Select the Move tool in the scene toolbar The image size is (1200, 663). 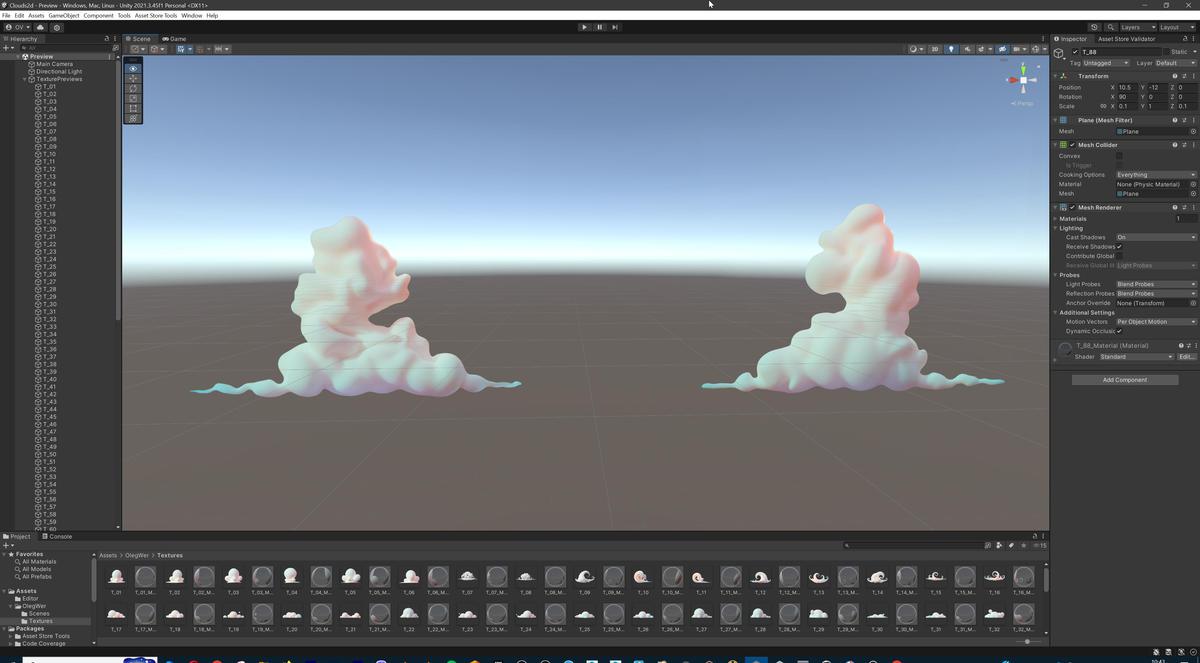pyautogui.click(x=132, y=79)
